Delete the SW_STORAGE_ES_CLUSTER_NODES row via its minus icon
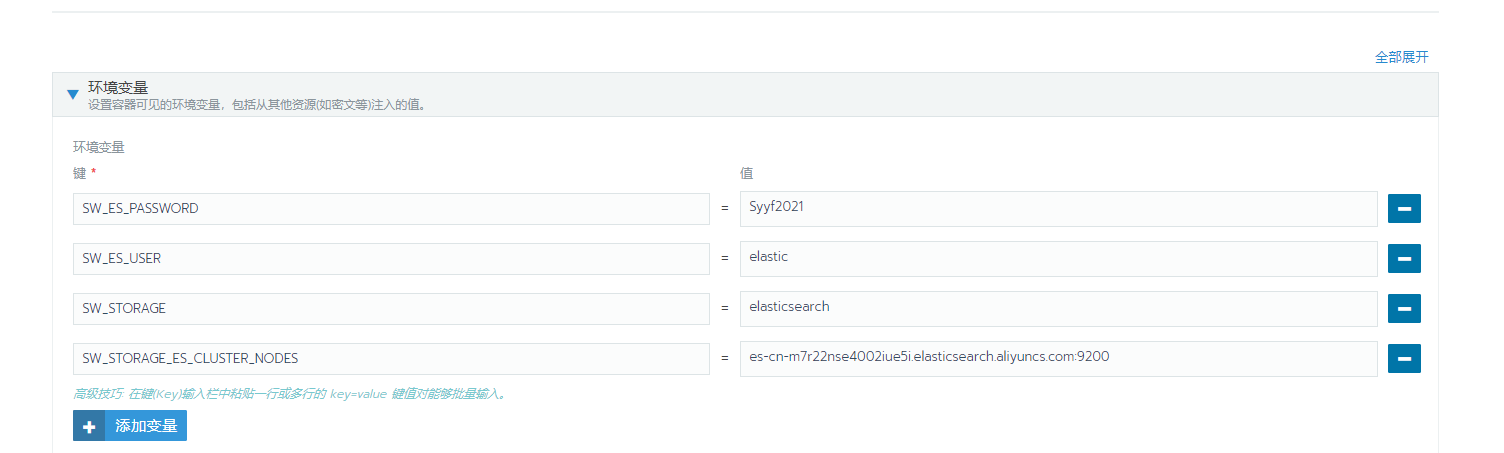Viewport: 1504px width, 453px height. pyautogui.click(x=1404, y=359)
